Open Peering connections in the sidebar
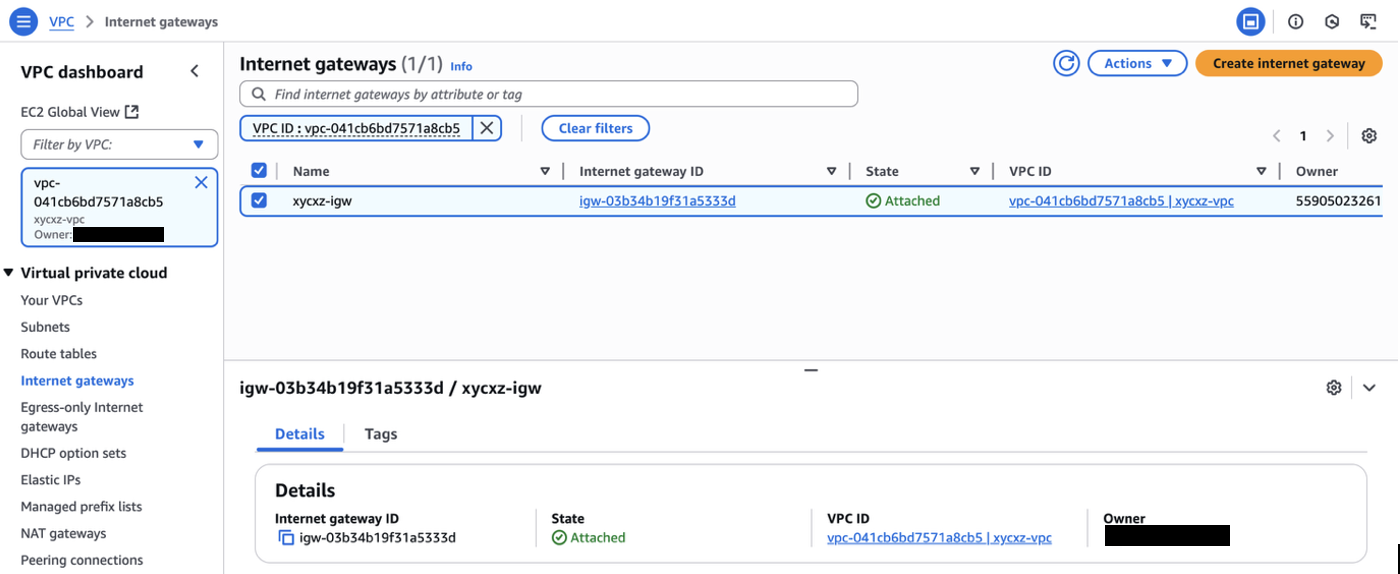 click(x=82, y=560)
